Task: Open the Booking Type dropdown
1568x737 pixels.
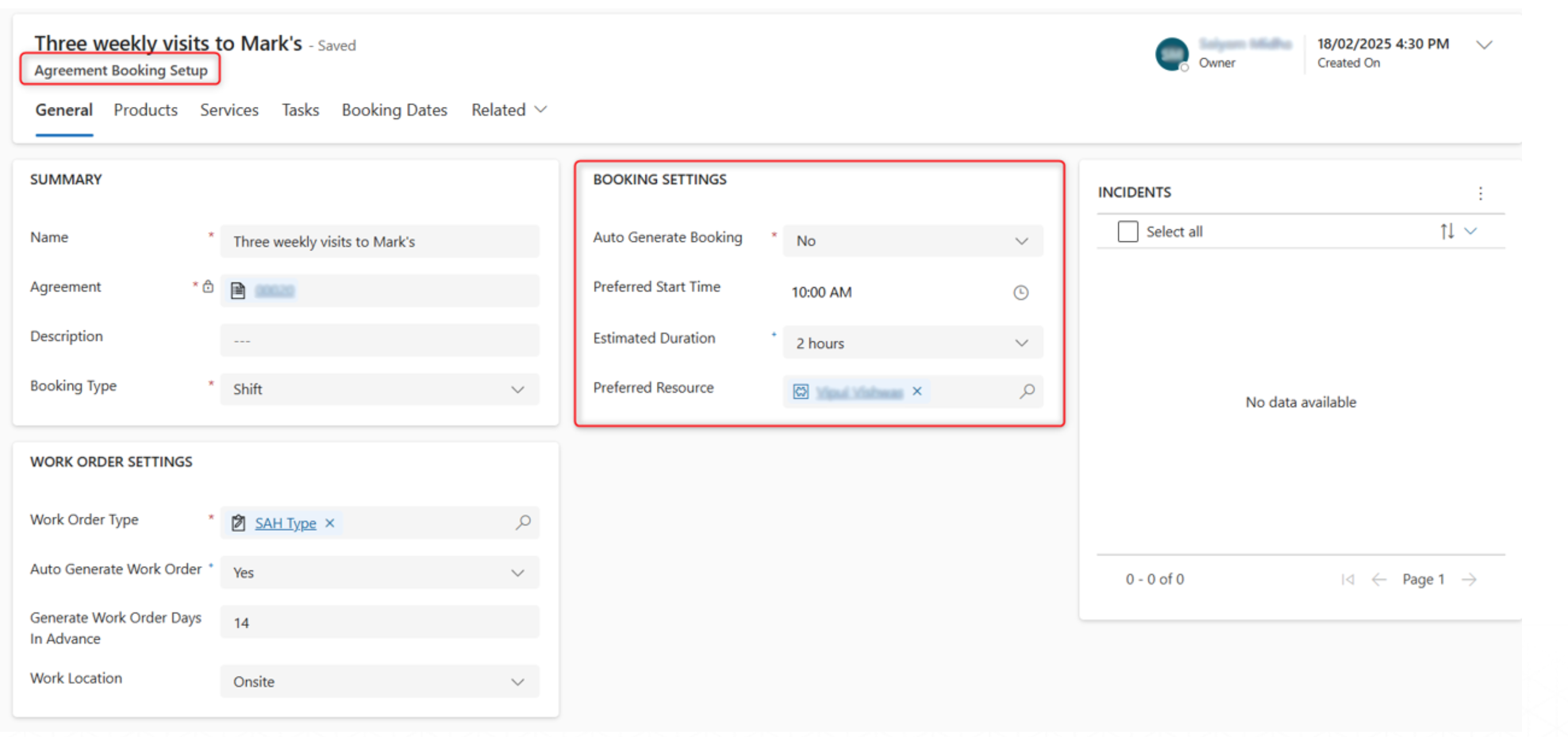Action: click(x=379, y=390)
